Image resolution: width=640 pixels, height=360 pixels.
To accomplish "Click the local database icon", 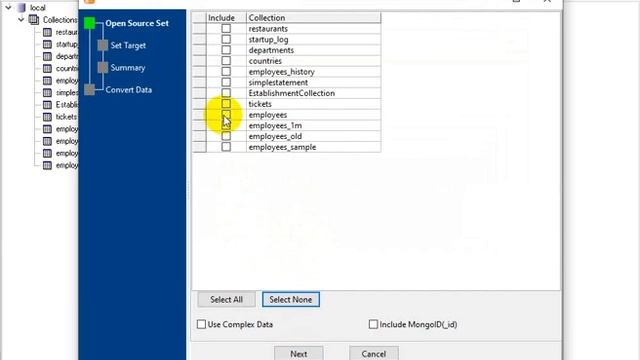I will coord(22,7).
